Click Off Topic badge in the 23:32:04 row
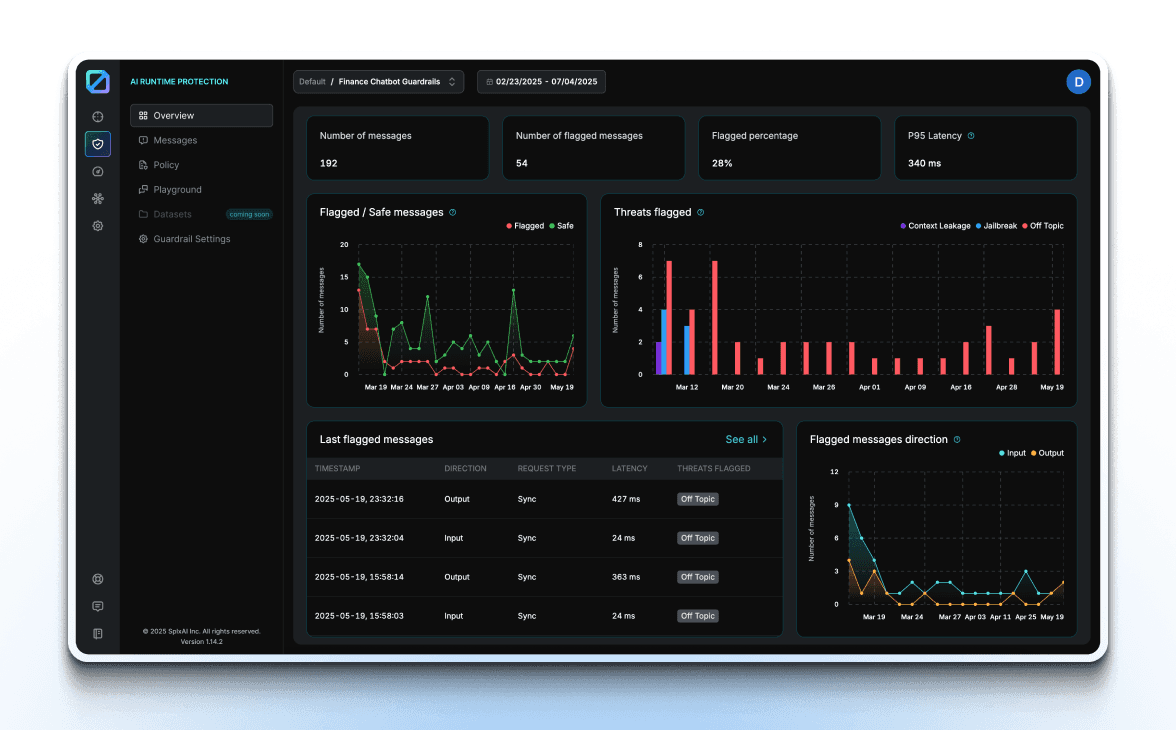1176x730 pixels. pos(698,538)
